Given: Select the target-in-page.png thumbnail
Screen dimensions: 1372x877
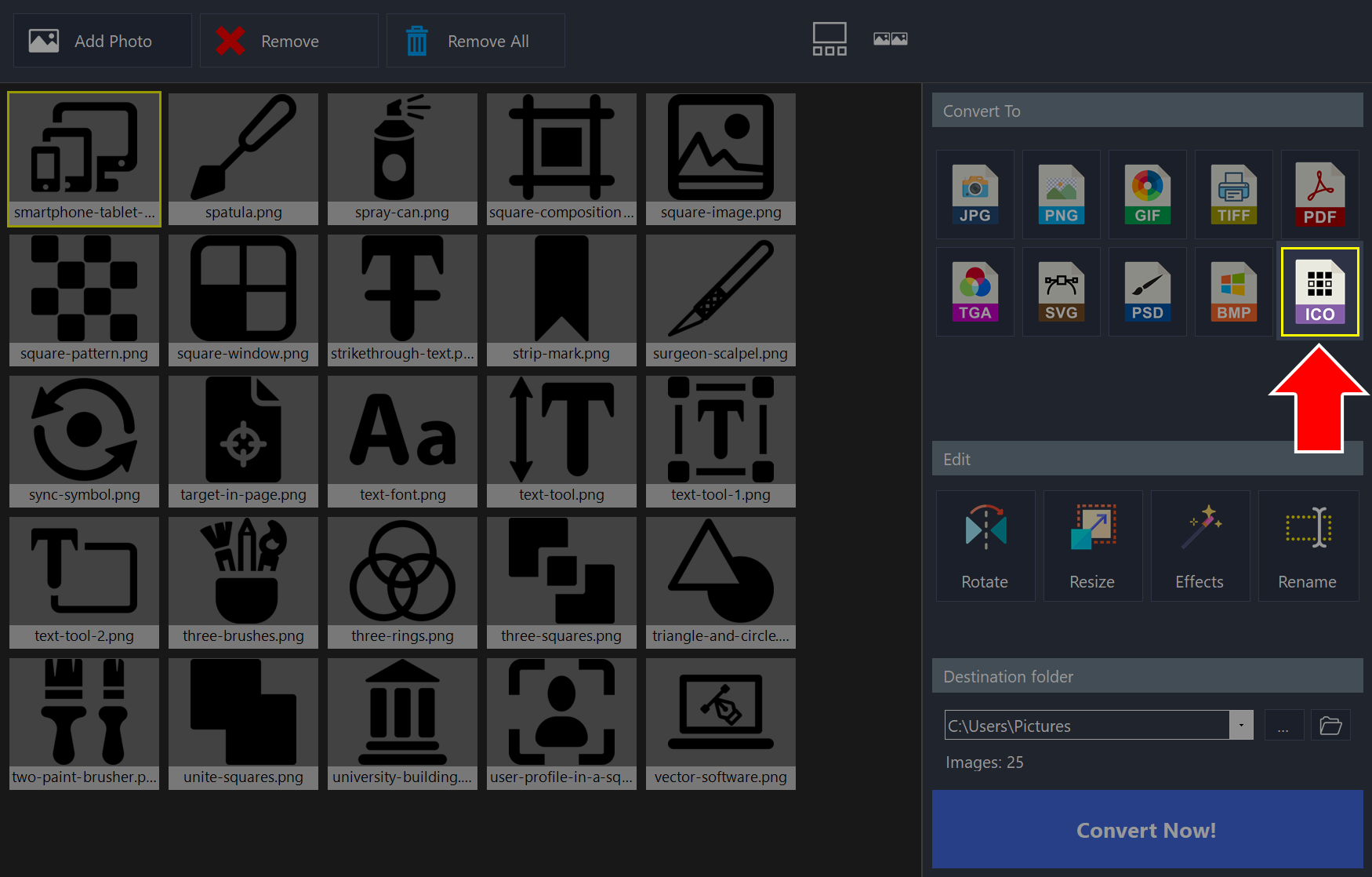Looking at the screenshot, I should pos(243,442).
